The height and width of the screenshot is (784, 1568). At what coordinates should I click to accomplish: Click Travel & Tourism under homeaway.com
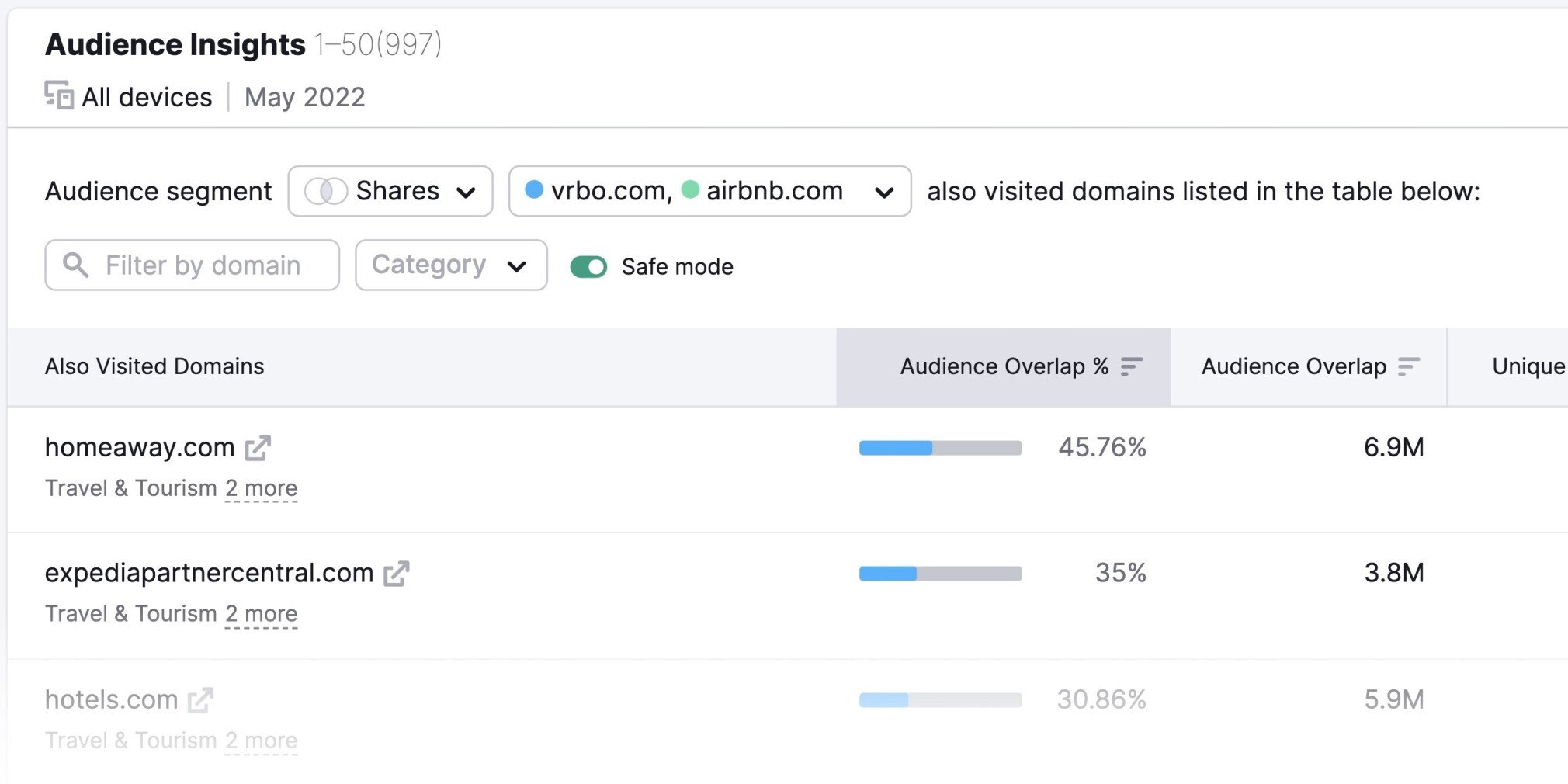coord(131,488)
